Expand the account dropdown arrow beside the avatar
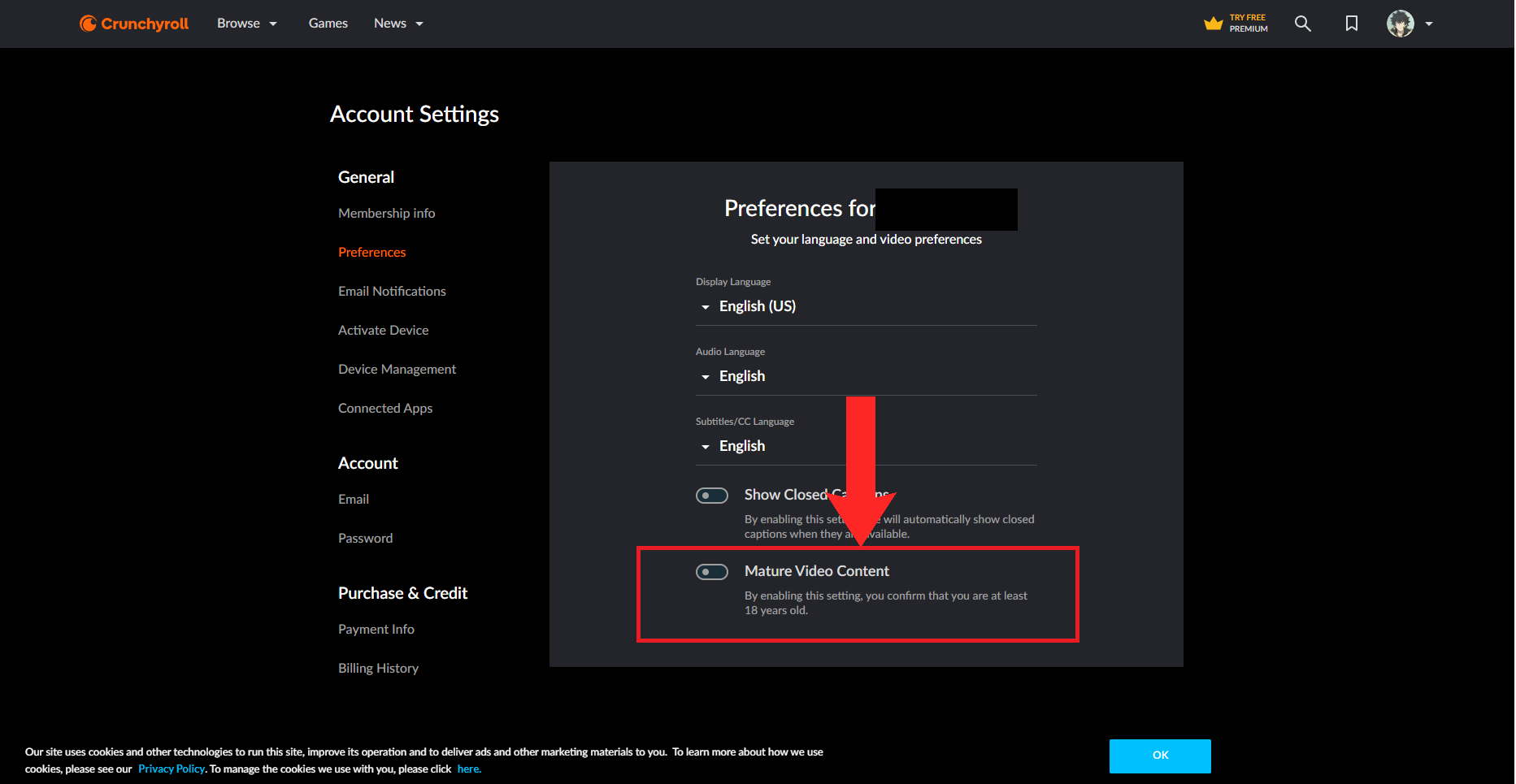1516x784 pixels. [1429, 24]
